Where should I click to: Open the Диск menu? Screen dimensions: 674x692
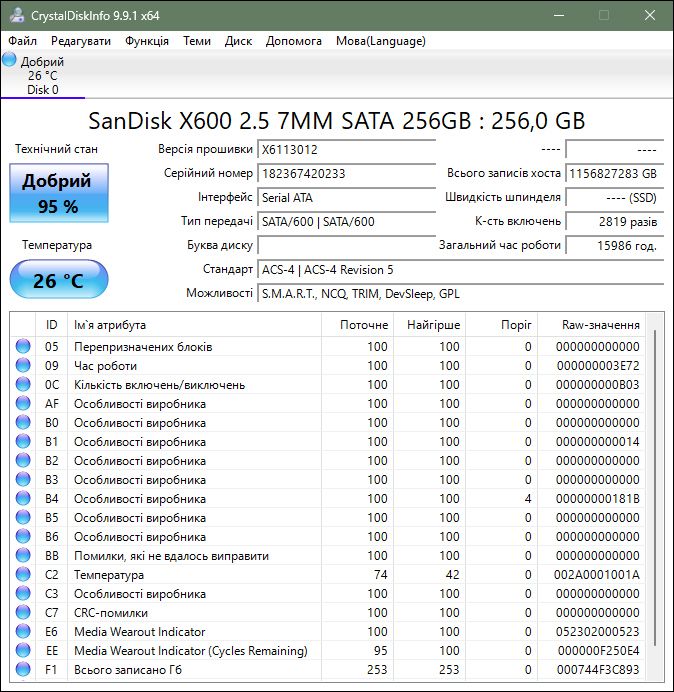(x=238, y=41)
